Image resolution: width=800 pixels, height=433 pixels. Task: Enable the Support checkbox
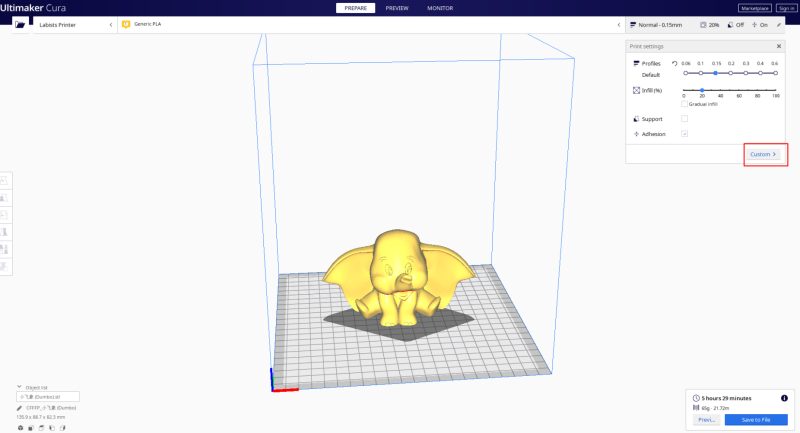click(x=685, y=119)
